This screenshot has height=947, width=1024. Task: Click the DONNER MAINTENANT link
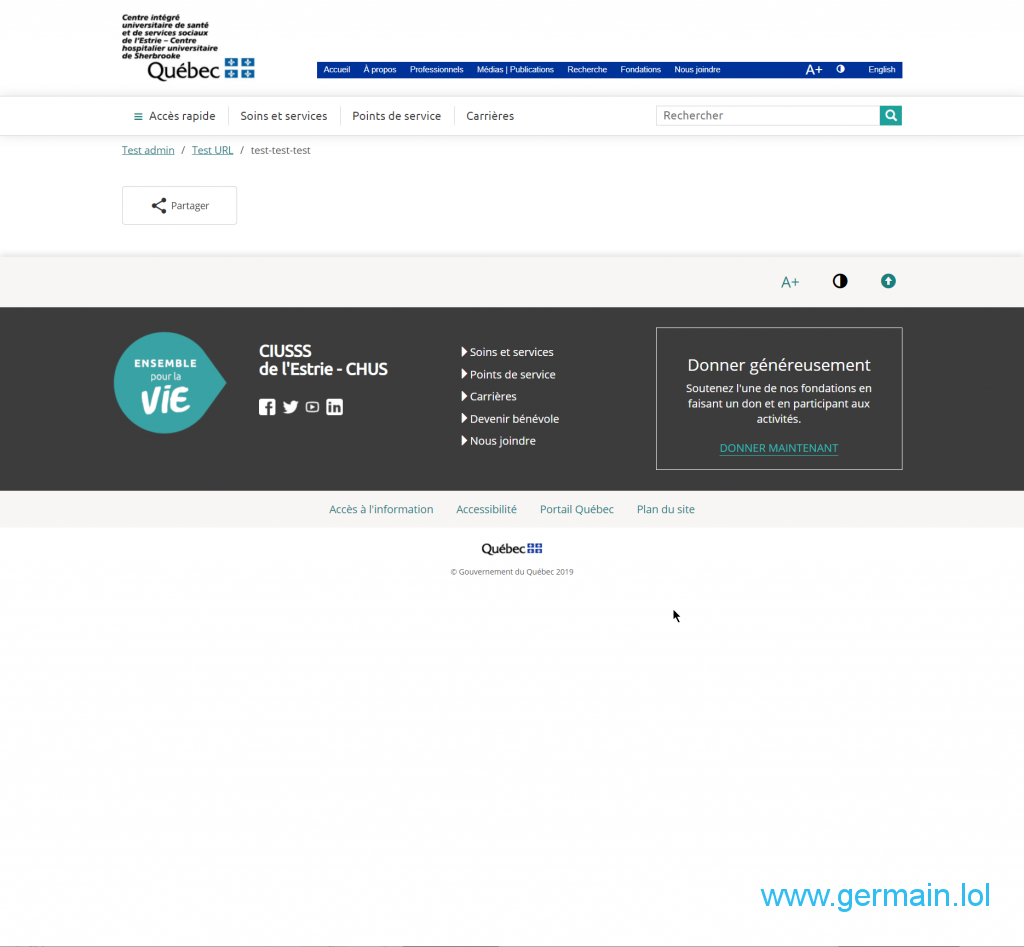coord(779,448)
